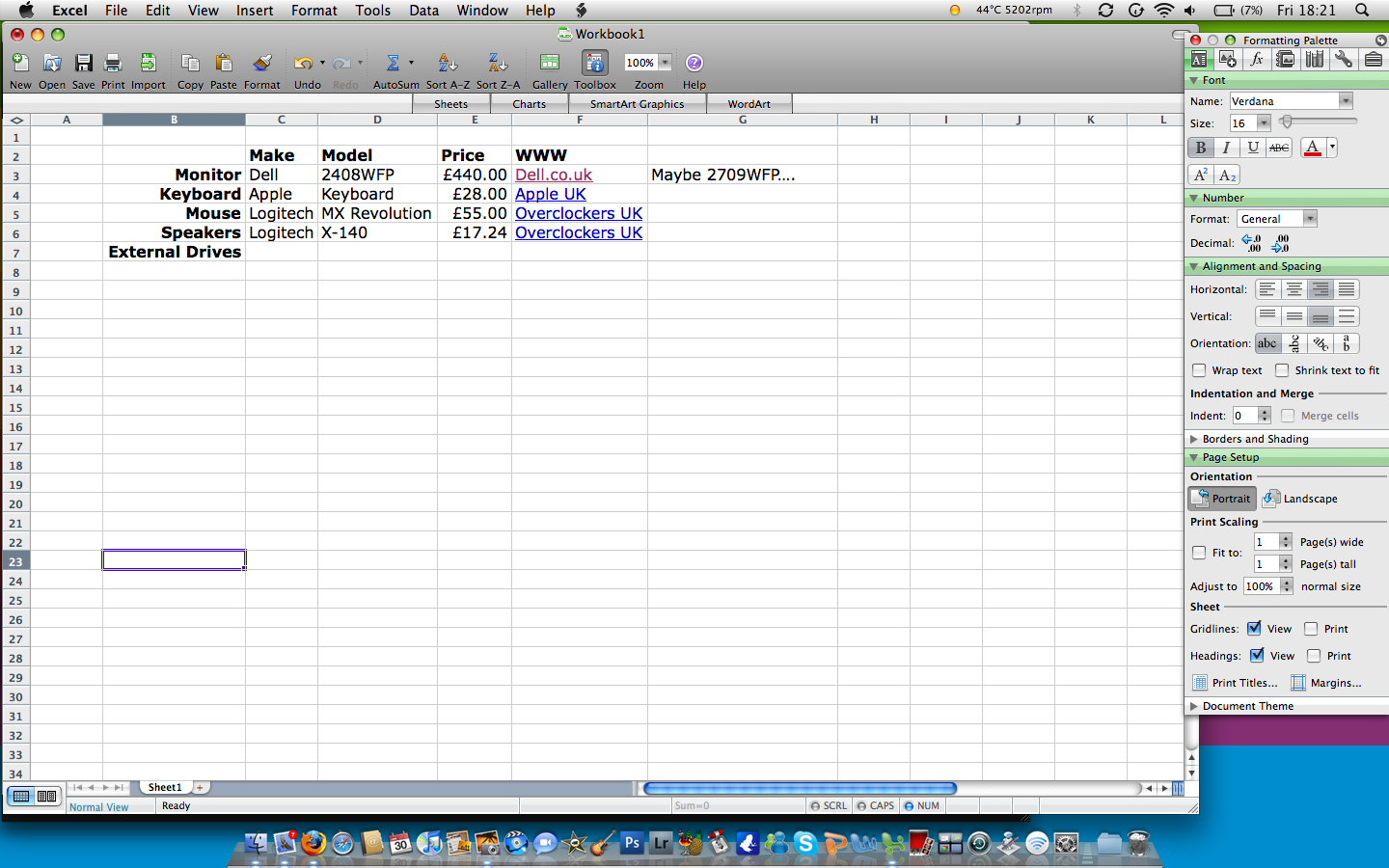
Task: Click the Indent value field
Action: click(1244, 416)
